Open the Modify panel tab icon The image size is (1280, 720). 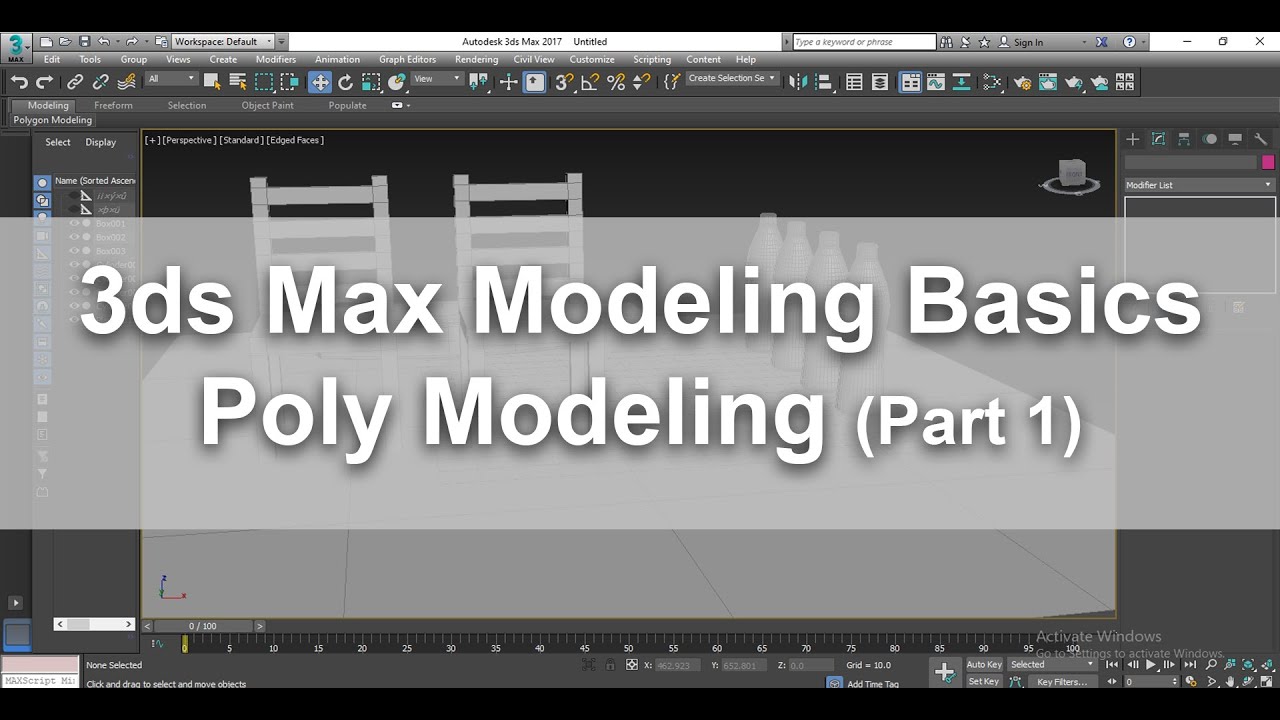pyautogui.click(x=1158, y=139)
